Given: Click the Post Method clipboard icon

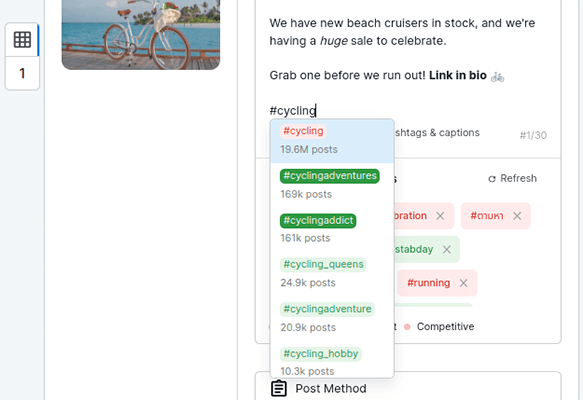Looking at the screenshot, I should [x=279, y=388].
